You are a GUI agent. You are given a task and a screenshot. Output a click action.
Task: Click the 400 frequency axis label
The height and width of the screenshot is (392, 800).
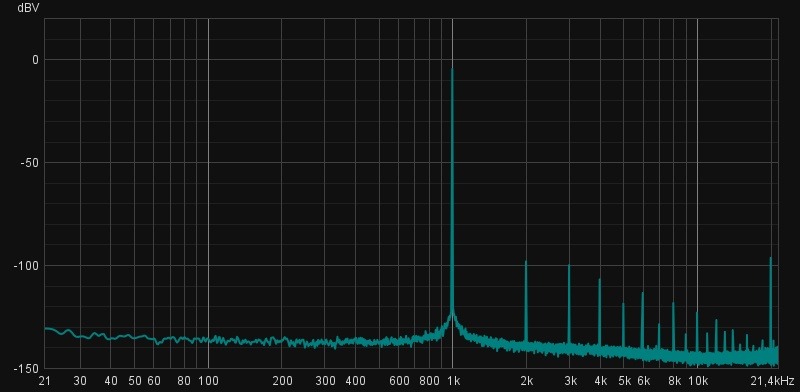[x=356, y=381]
